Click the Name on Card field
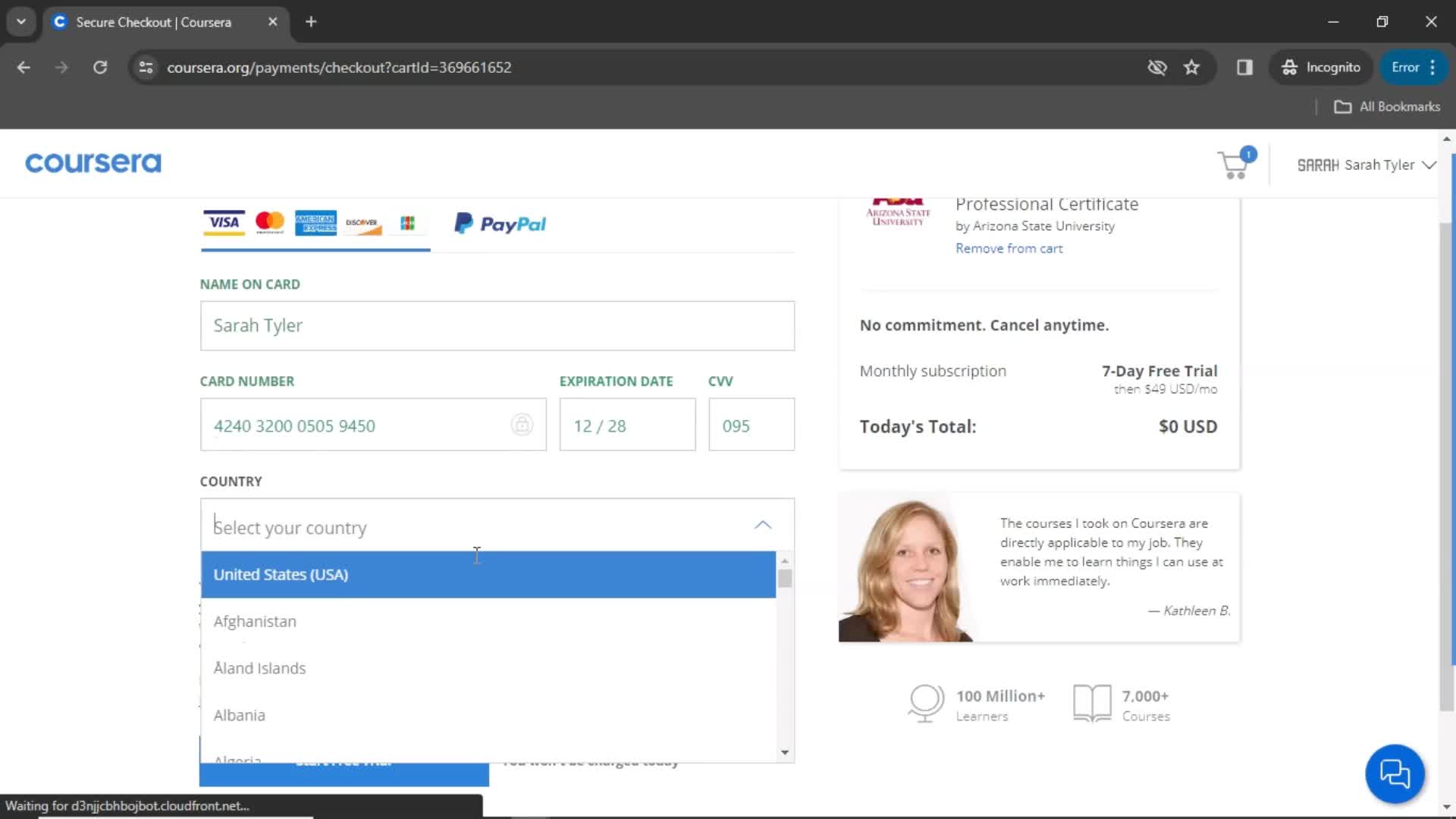This screenshot has width=1456, height=819. pos(497,326)
